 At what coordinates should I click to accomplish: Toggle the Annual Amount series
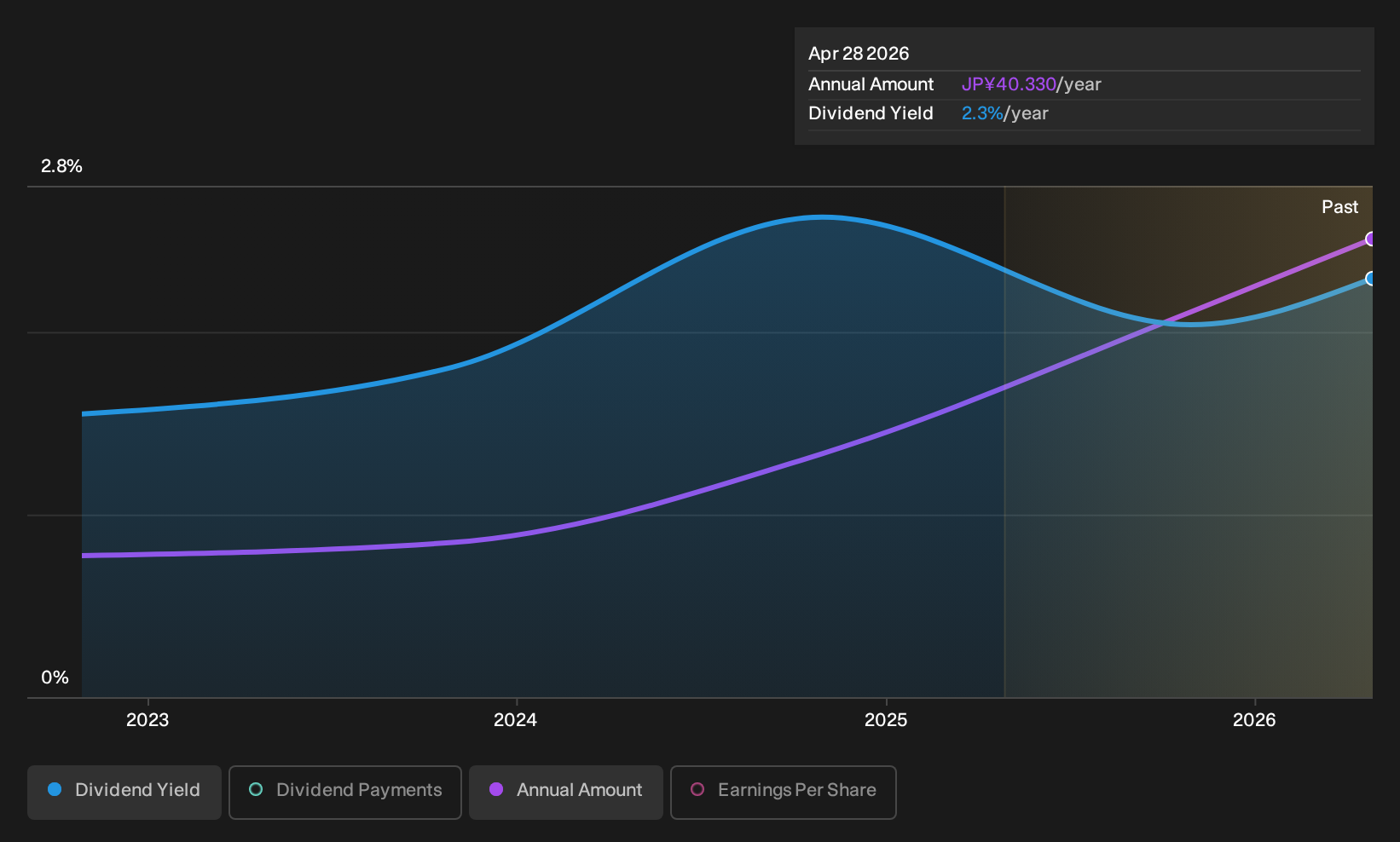[x=566, y=792]
